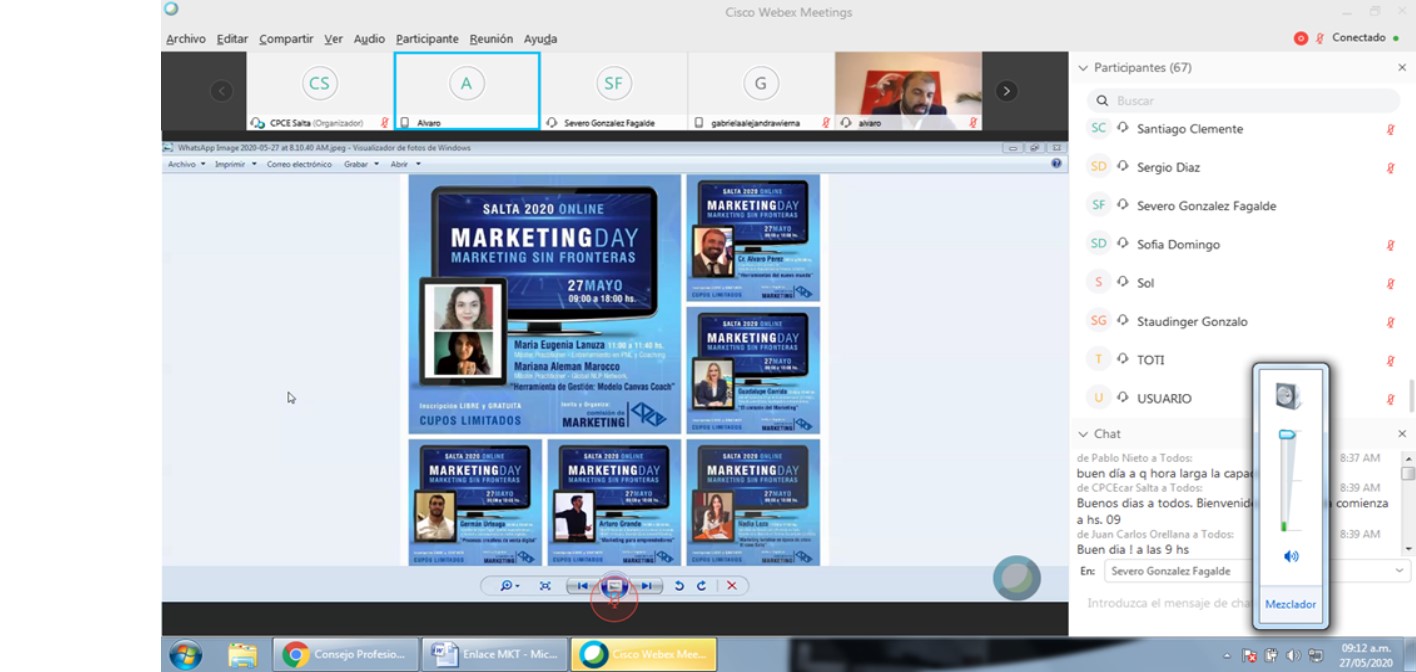Open the photo viewer Imprimir dropdown
The image size is (1416, 672).
coord(235,164)
